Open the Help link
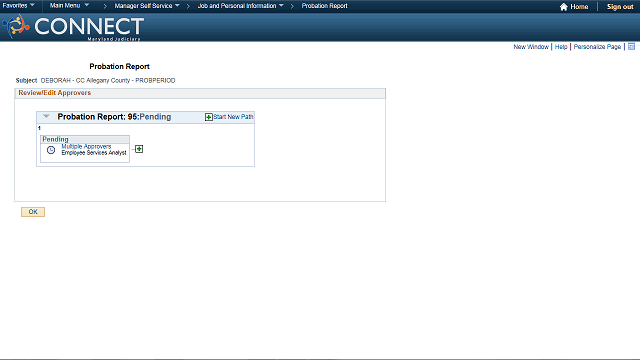 561,47
